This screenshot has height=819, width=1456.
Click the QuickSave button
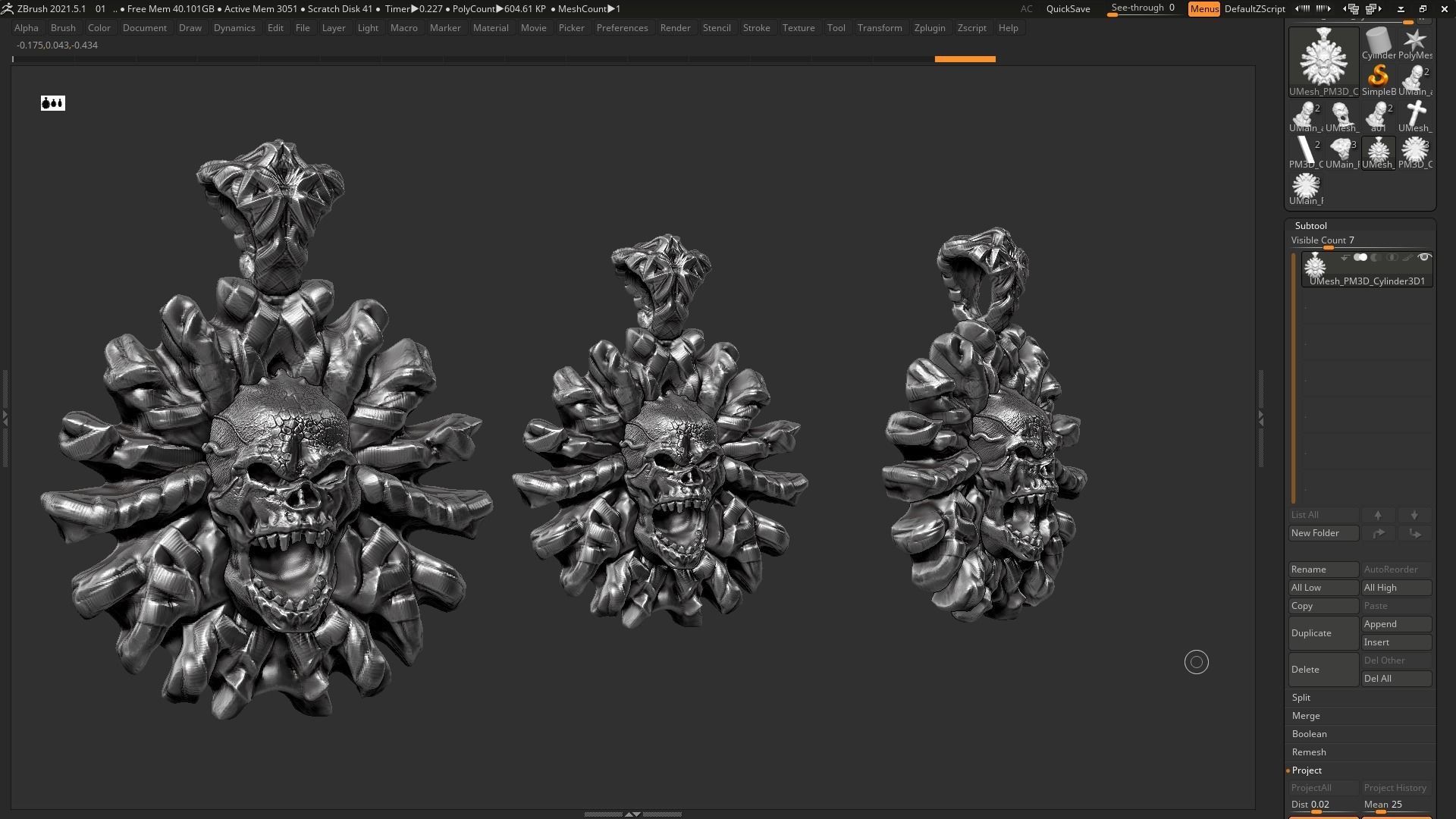pyautogui.click(x=1068, y=9)
